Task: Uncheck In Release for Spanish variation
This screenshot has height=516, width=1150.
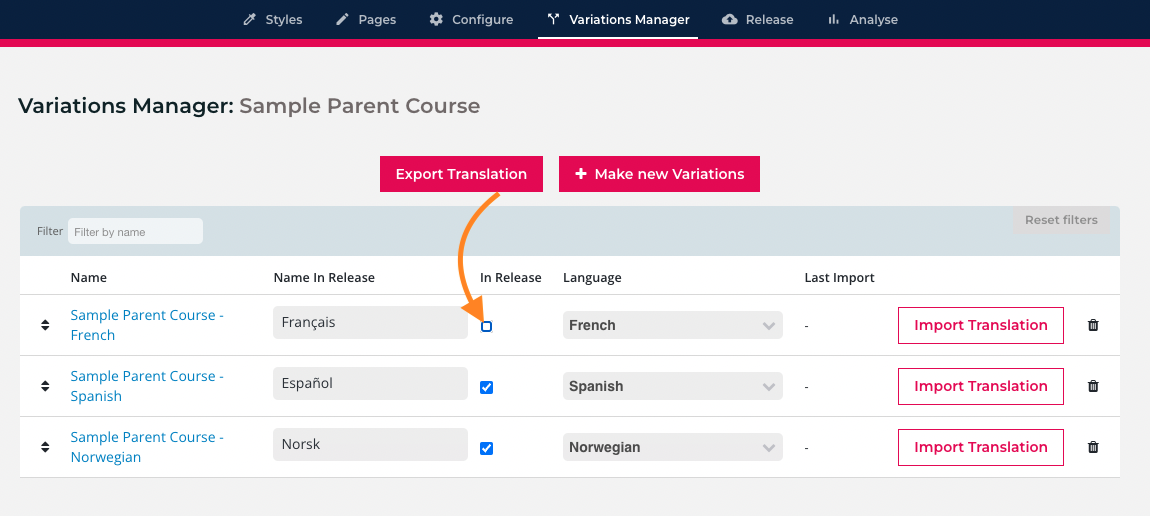Action: click(x=486, y=387)
